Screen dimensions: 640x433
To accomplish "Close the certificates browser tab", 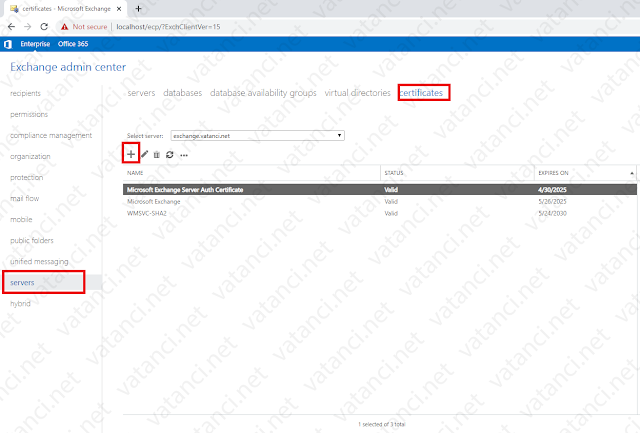I will (119, 9).
